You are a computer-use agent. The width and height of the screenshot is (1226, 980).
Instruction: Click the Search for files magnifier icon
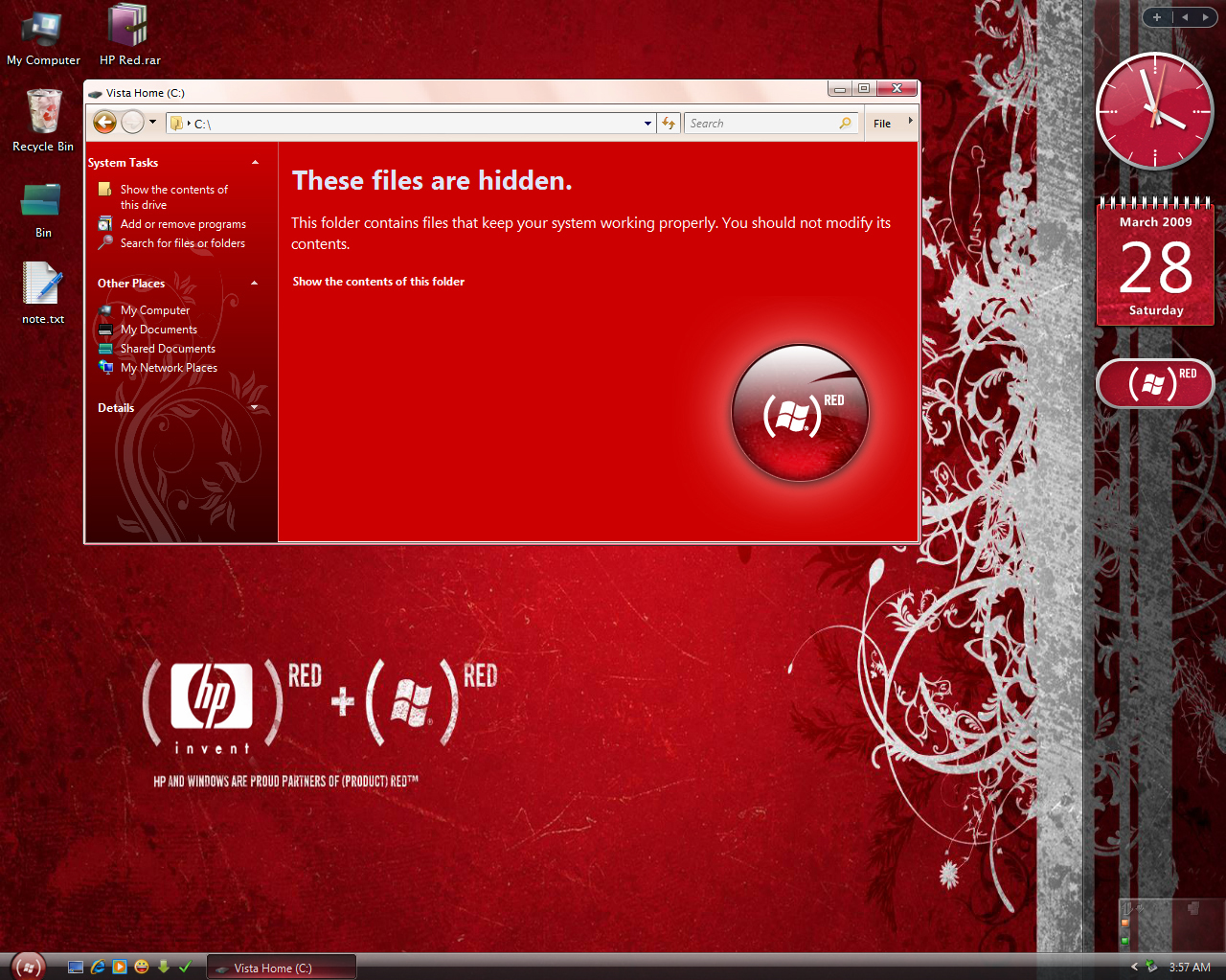(x=105, y=242)
